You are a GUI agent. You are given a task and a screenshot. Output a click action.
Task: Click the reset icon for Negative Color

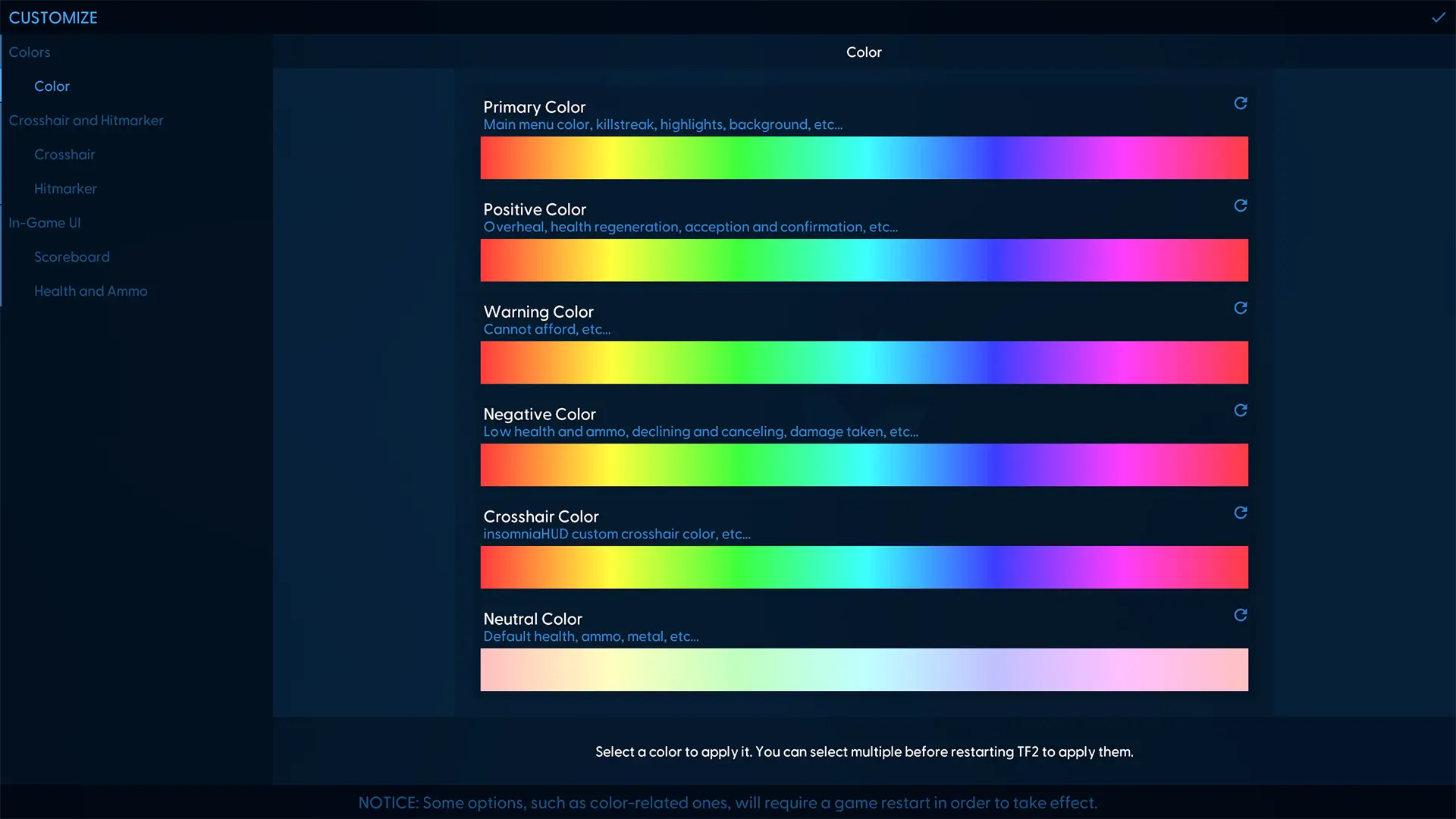pyautogui.click(x=1240, y=410)
